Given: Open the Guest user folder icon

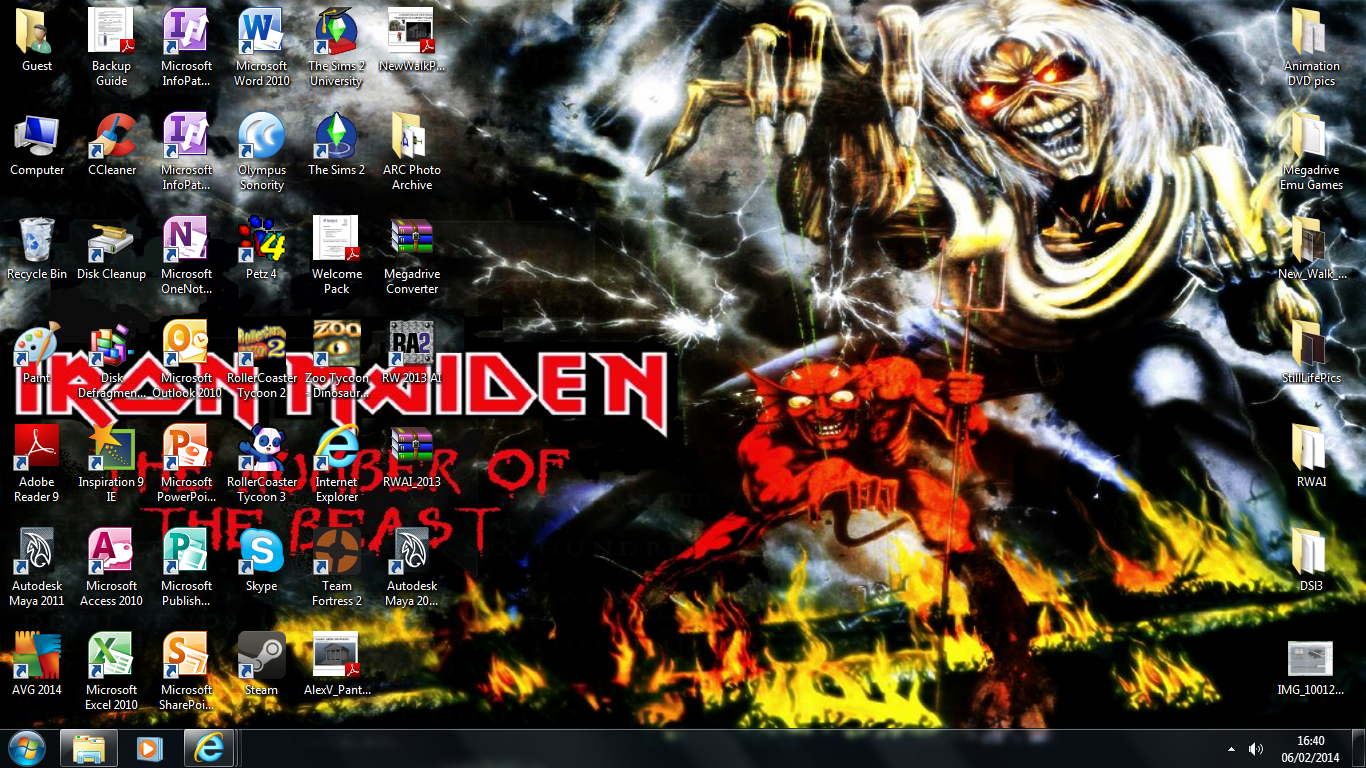Looking at the screenshot, I should tap(37, 42).
